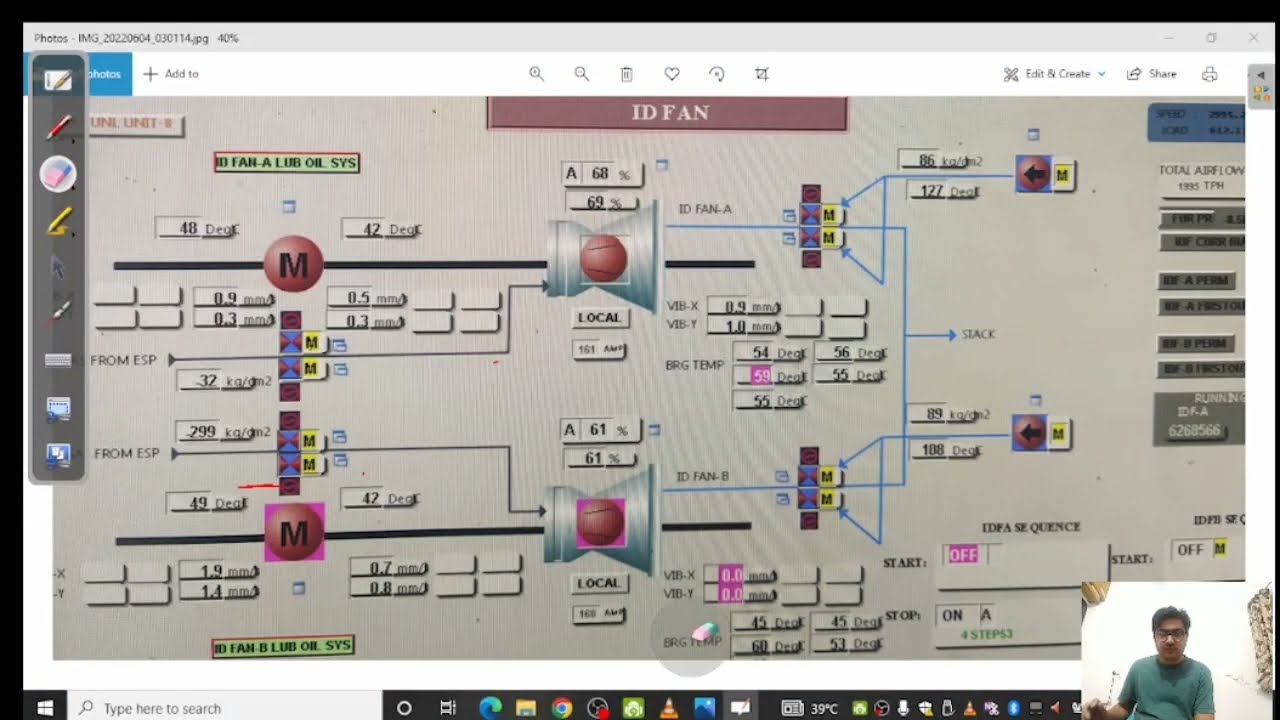Select the yellow highlighter tool
The image size is (1280, 720).
point(58,221)
